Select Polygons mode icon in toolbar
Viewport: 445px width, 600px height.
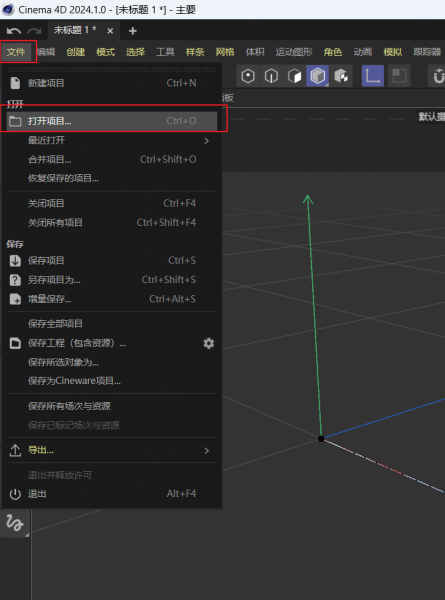(x=294, y=76)
